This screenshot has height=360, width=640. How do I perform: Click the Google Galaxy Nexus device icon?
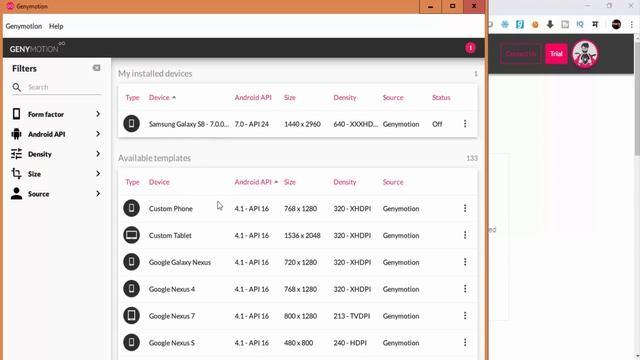tap(131, 262)
